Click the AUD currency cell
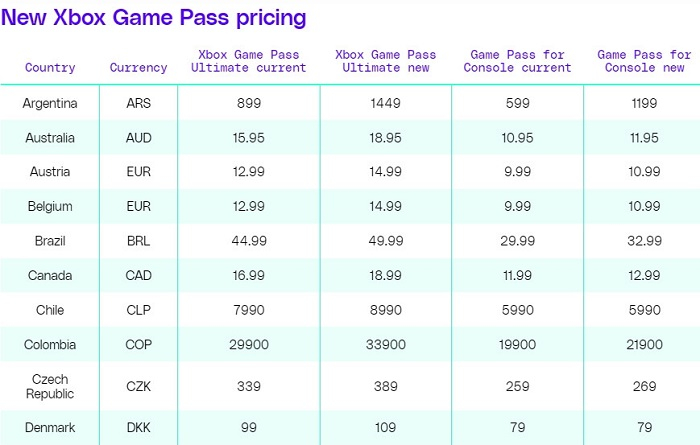Viewport: 700px width, 445px height. (x=139, y=137)
